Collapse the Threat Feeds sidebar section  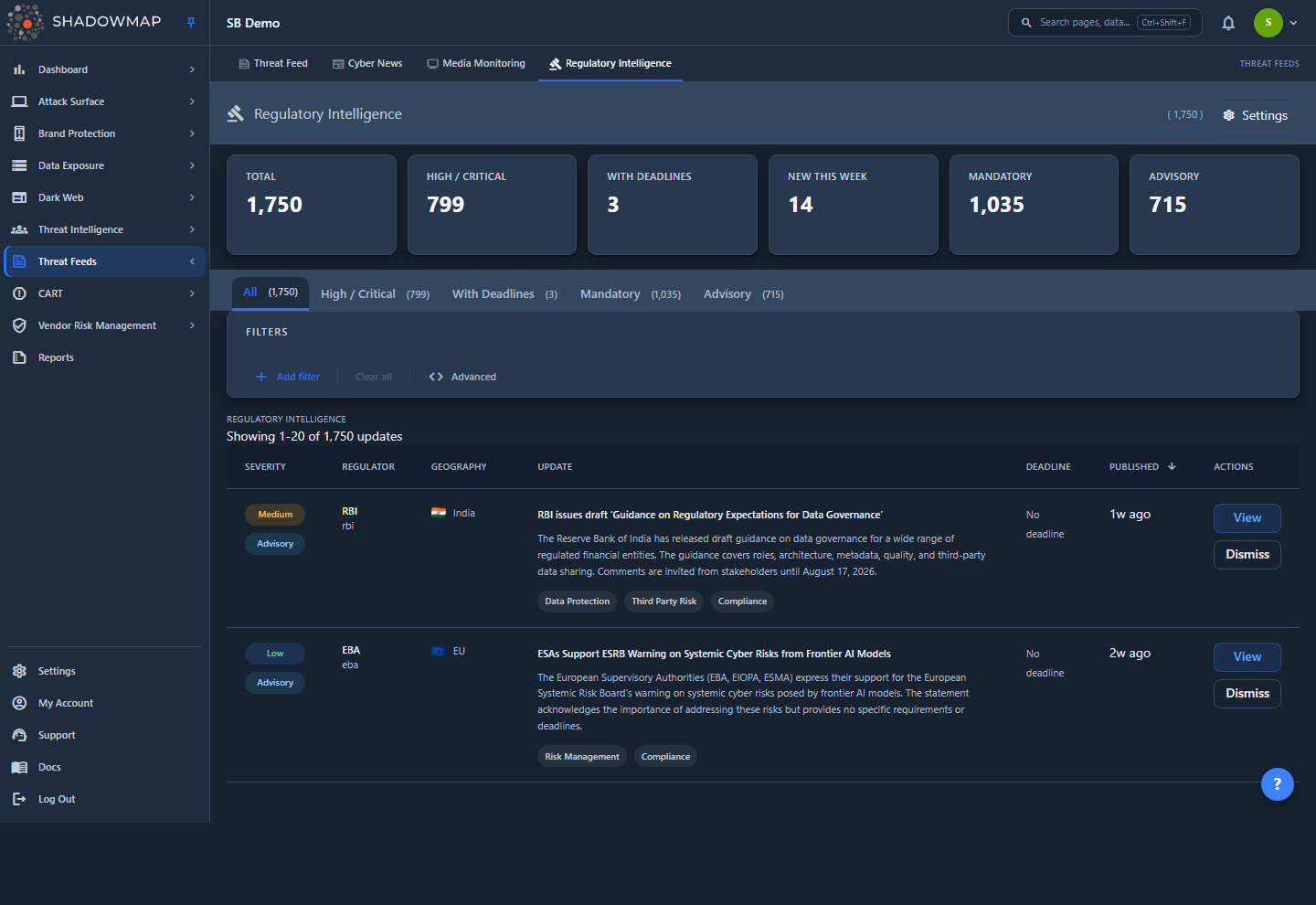click(x=192, y=261)
